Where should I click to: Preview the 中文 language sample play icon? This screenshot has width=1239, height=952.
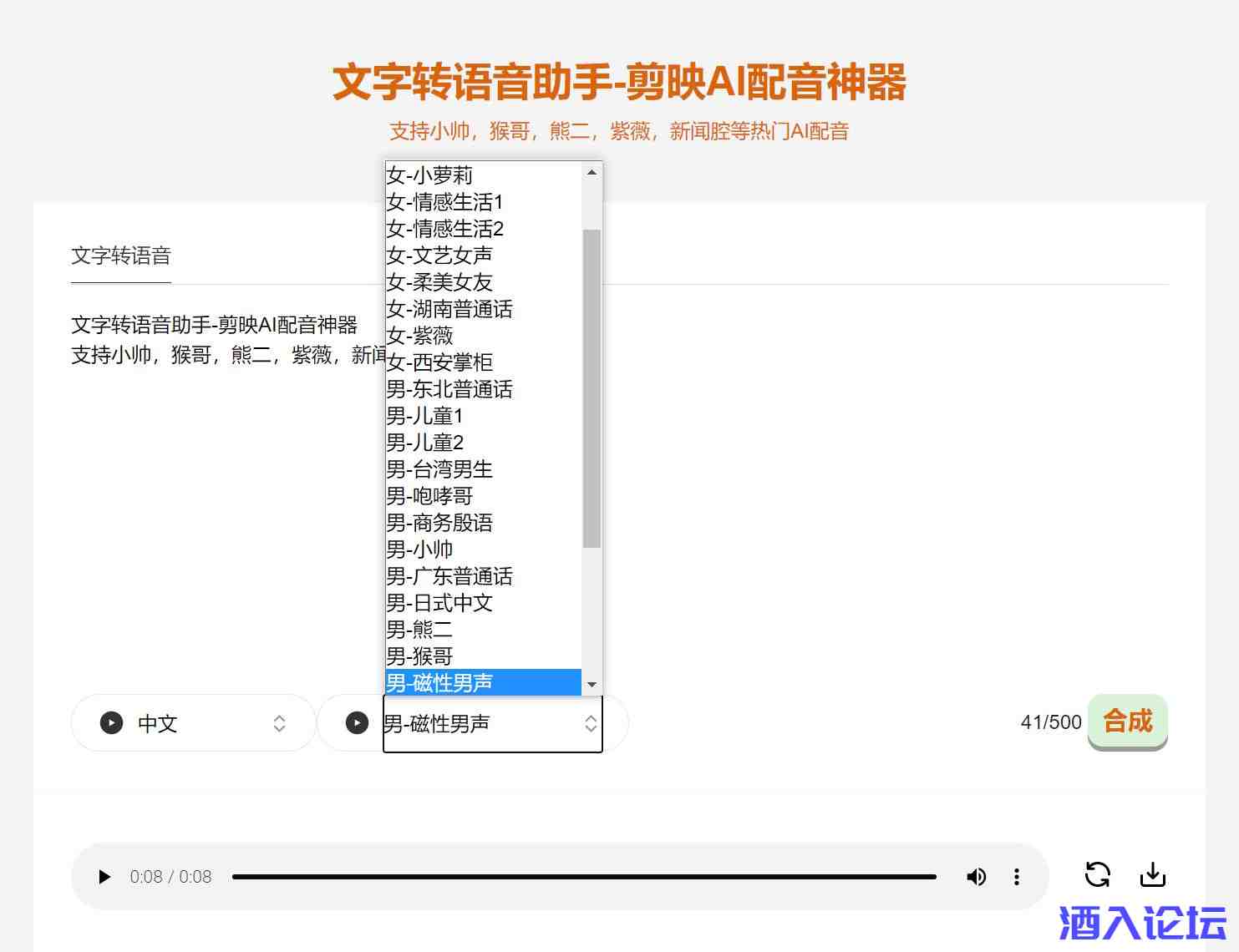click(111, 722)
